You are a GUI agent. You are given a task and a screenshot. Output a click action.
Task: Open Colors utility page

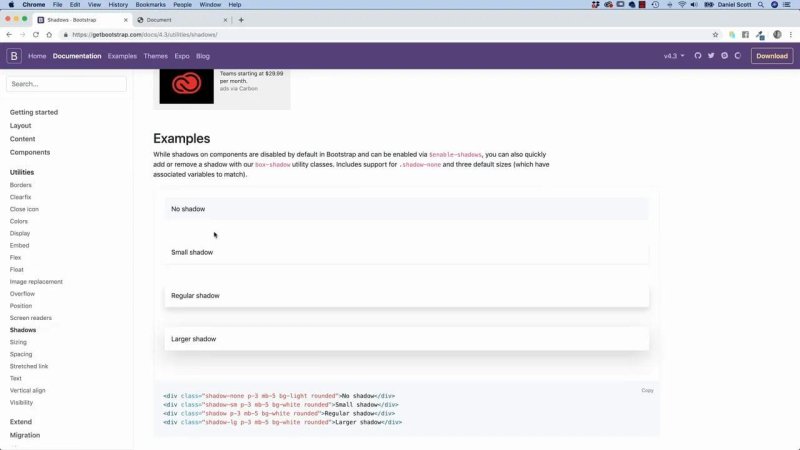19,221
